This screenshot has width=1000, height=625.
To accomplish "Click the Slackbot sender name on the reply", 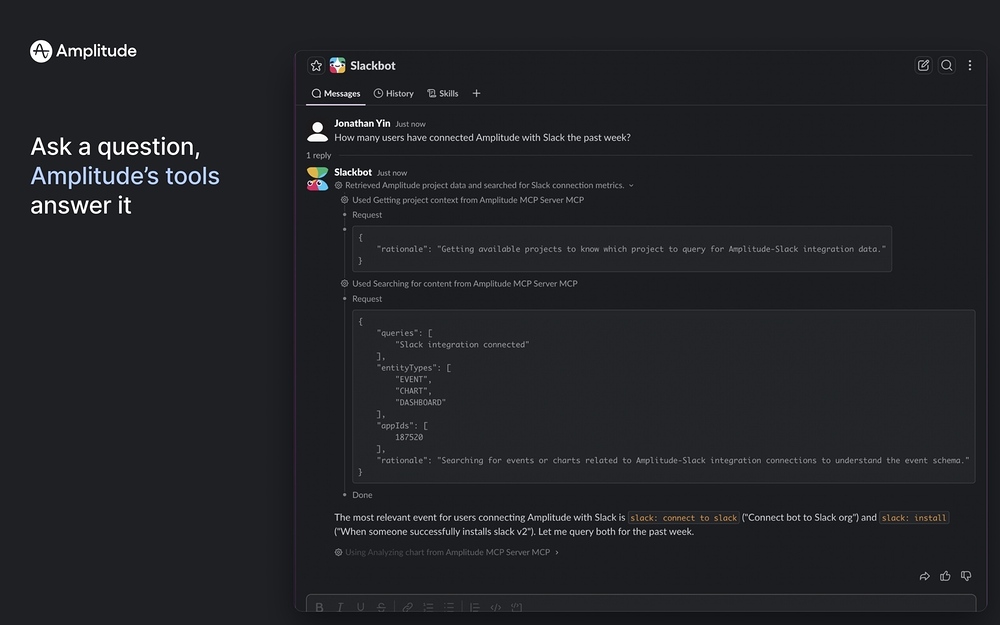I will click(353, 172).
